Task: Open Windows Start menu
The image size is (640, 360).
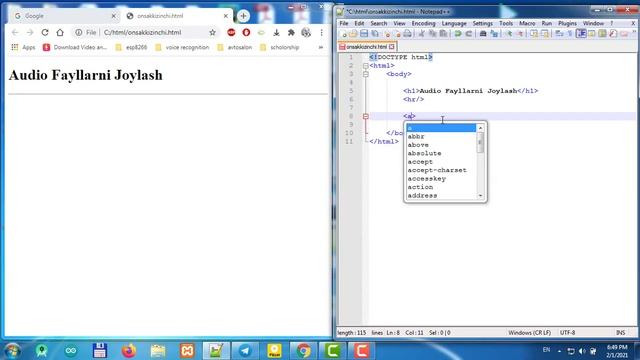Action: click(x=12, y=351)
